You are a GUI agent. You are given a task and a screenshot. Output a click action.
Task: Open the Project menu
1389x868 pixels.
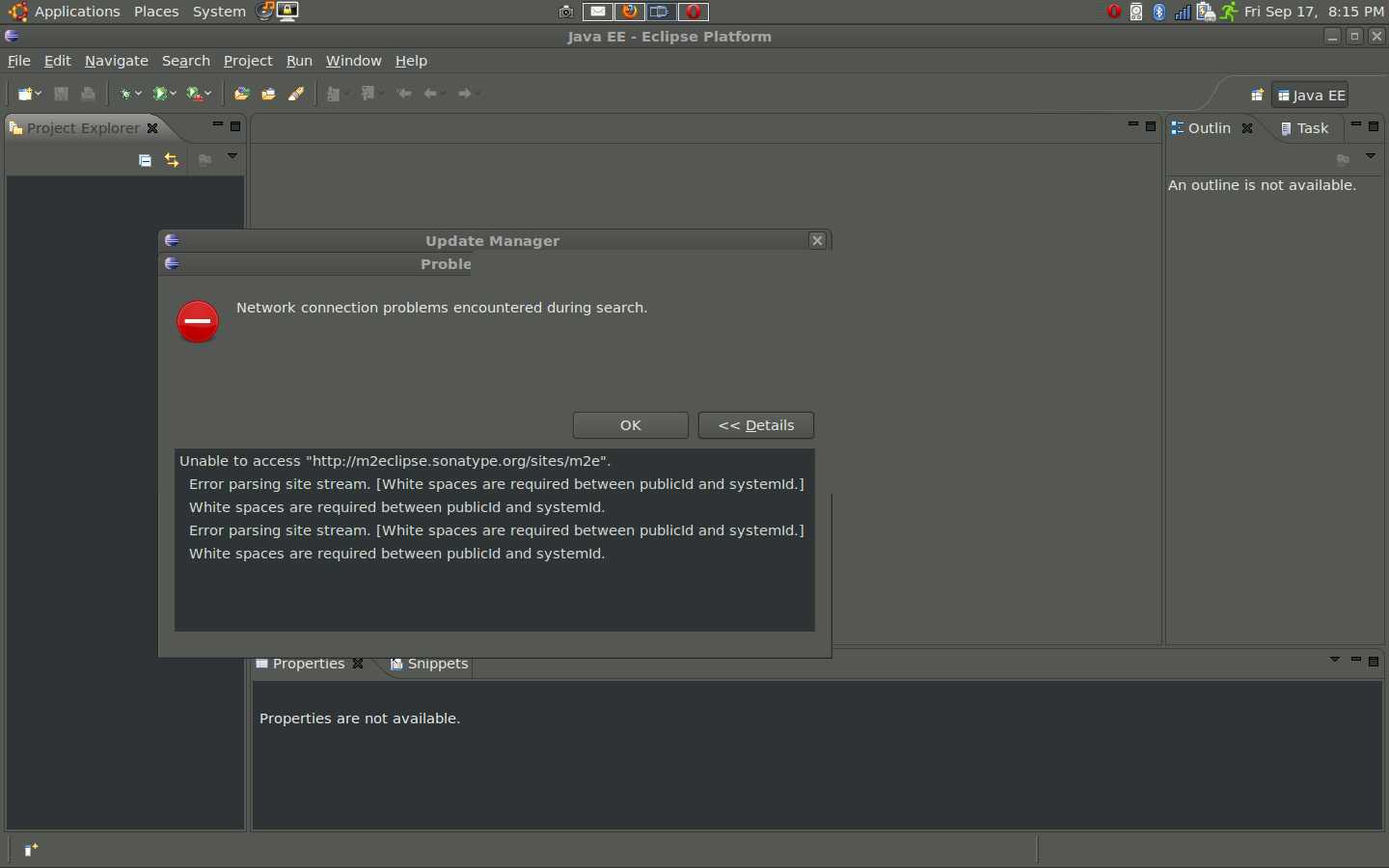point(248,61)
